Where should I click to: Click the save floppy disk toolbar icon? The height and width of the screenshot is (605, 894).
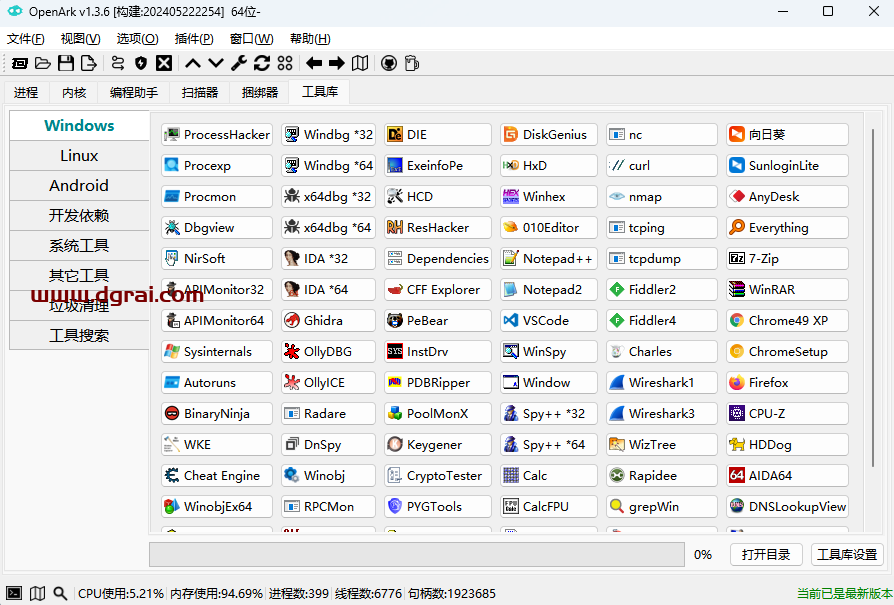pos(66,63)
